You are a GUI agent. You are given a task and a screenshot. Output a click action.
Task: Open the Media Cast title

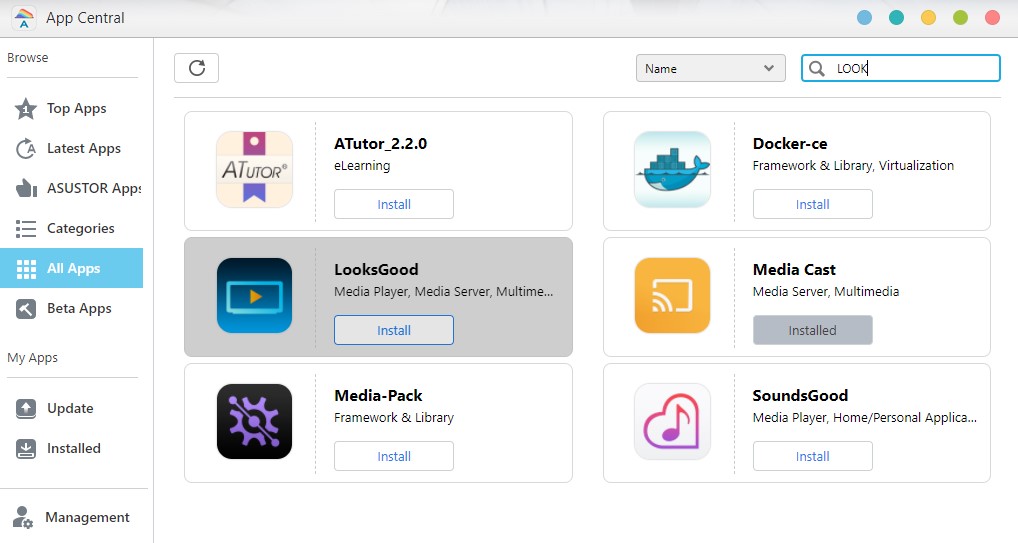coord(794,270)
